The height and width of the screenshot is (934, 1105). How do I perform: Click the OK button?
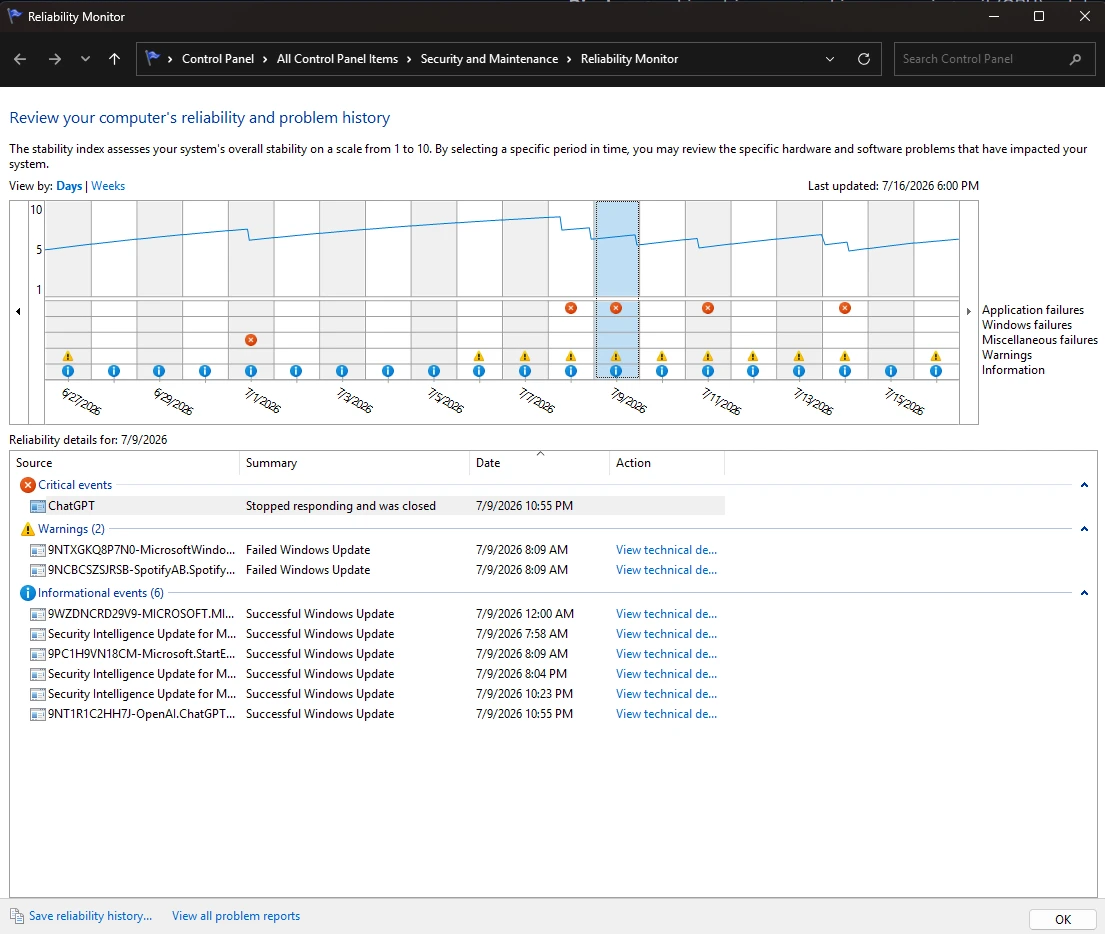[1063, 919]
